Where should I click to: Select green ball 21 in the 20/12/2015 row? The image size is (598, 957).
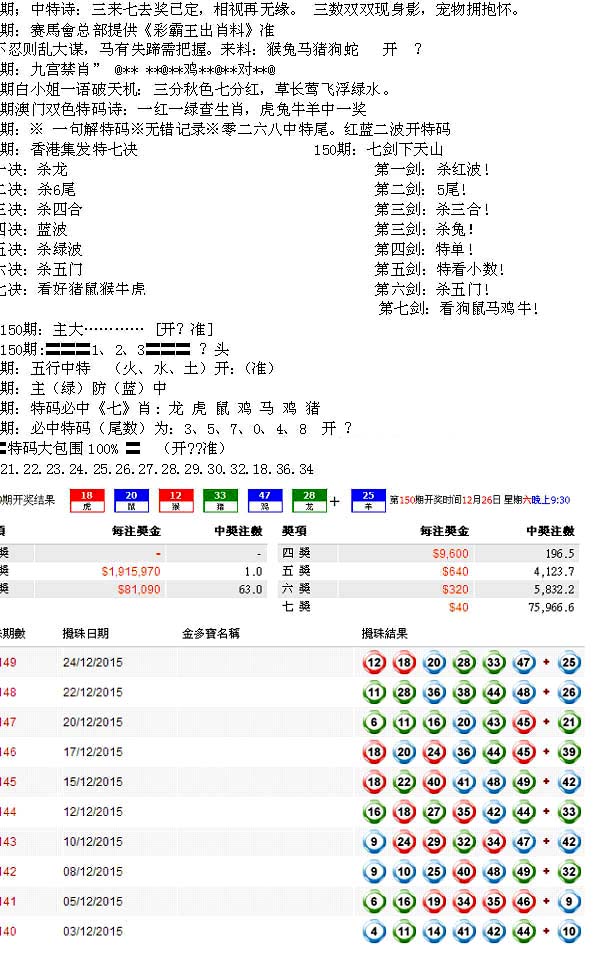pyautogui.click(x=569, y=722)
